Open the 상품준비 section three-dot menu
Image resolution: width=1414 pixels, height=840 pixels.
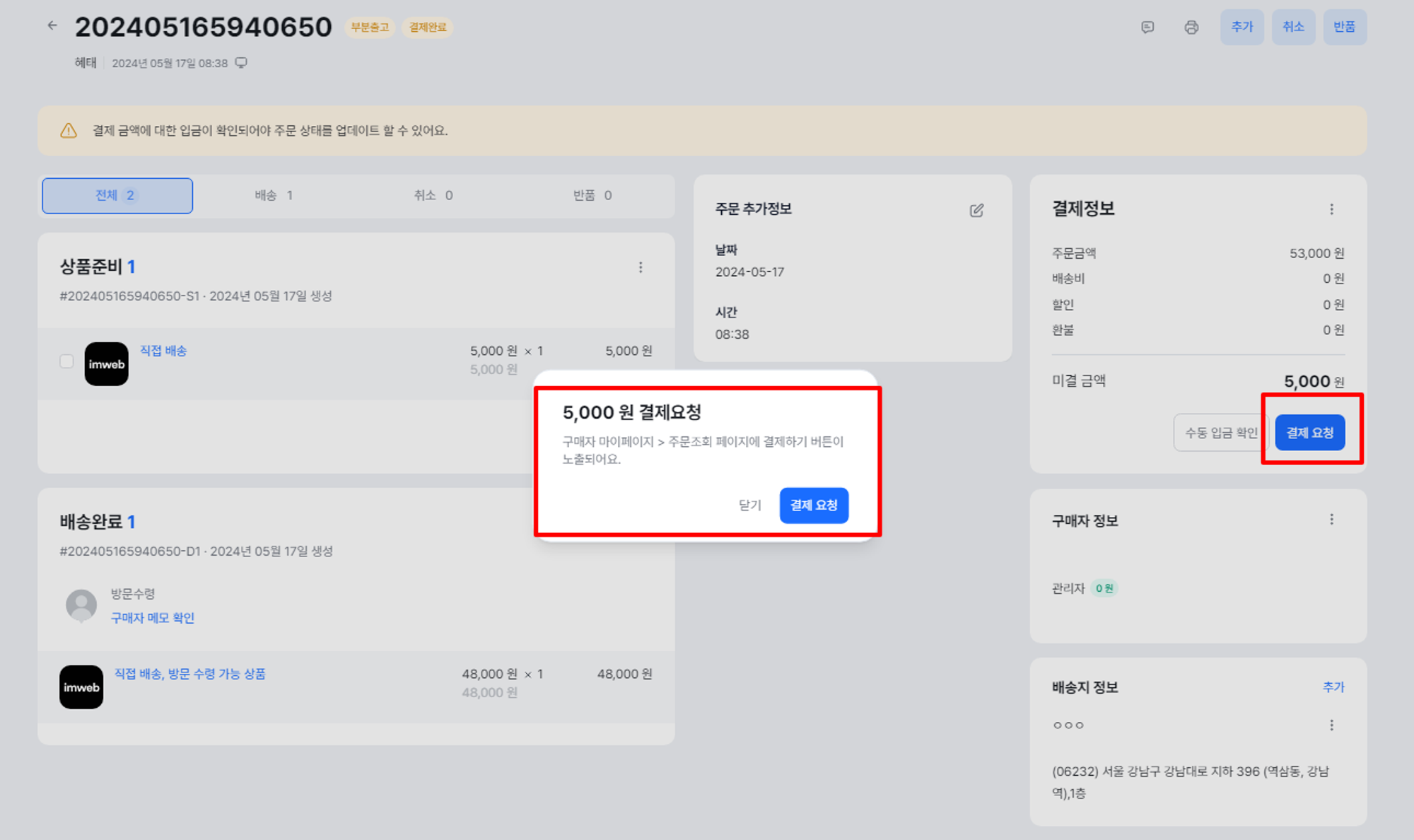tap(641, 267)
